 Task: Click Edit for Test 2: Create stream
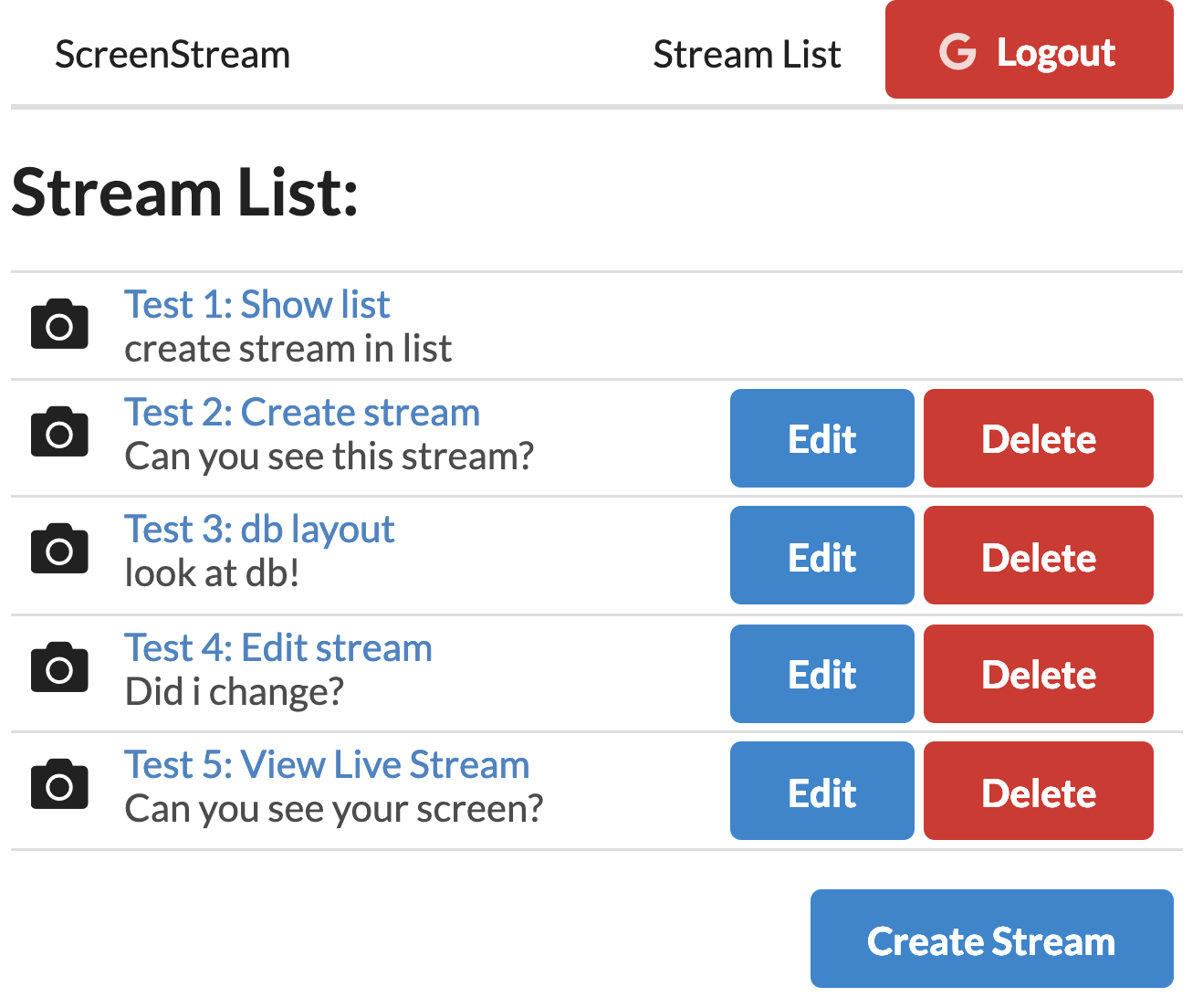pos(821,438)
